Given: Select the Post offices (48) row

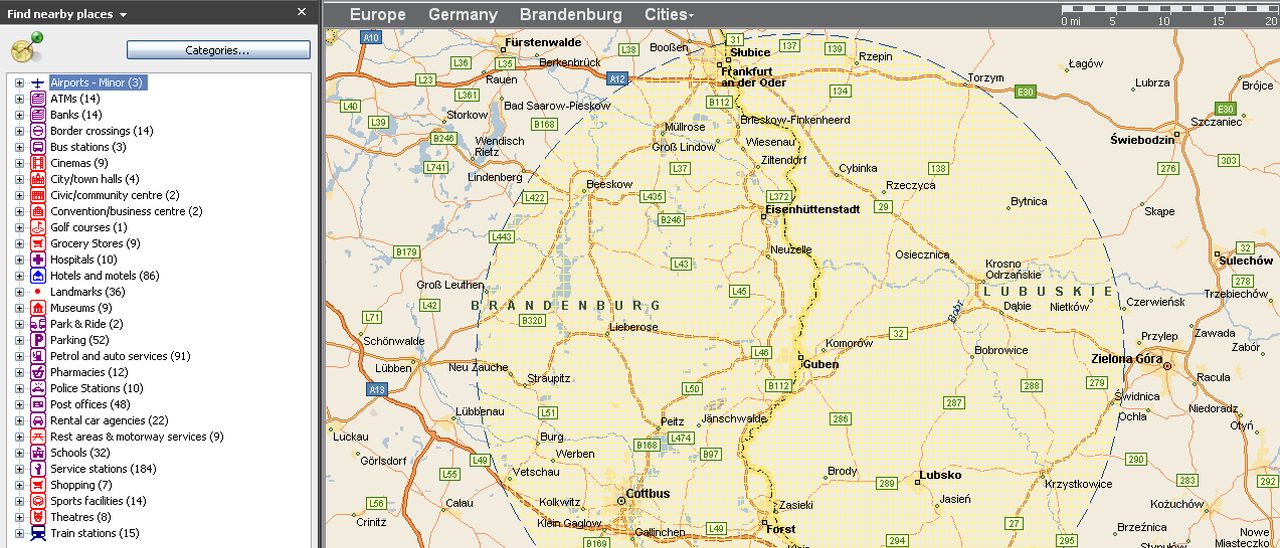Looking at the screenshot, I should (x=90, y=404).
